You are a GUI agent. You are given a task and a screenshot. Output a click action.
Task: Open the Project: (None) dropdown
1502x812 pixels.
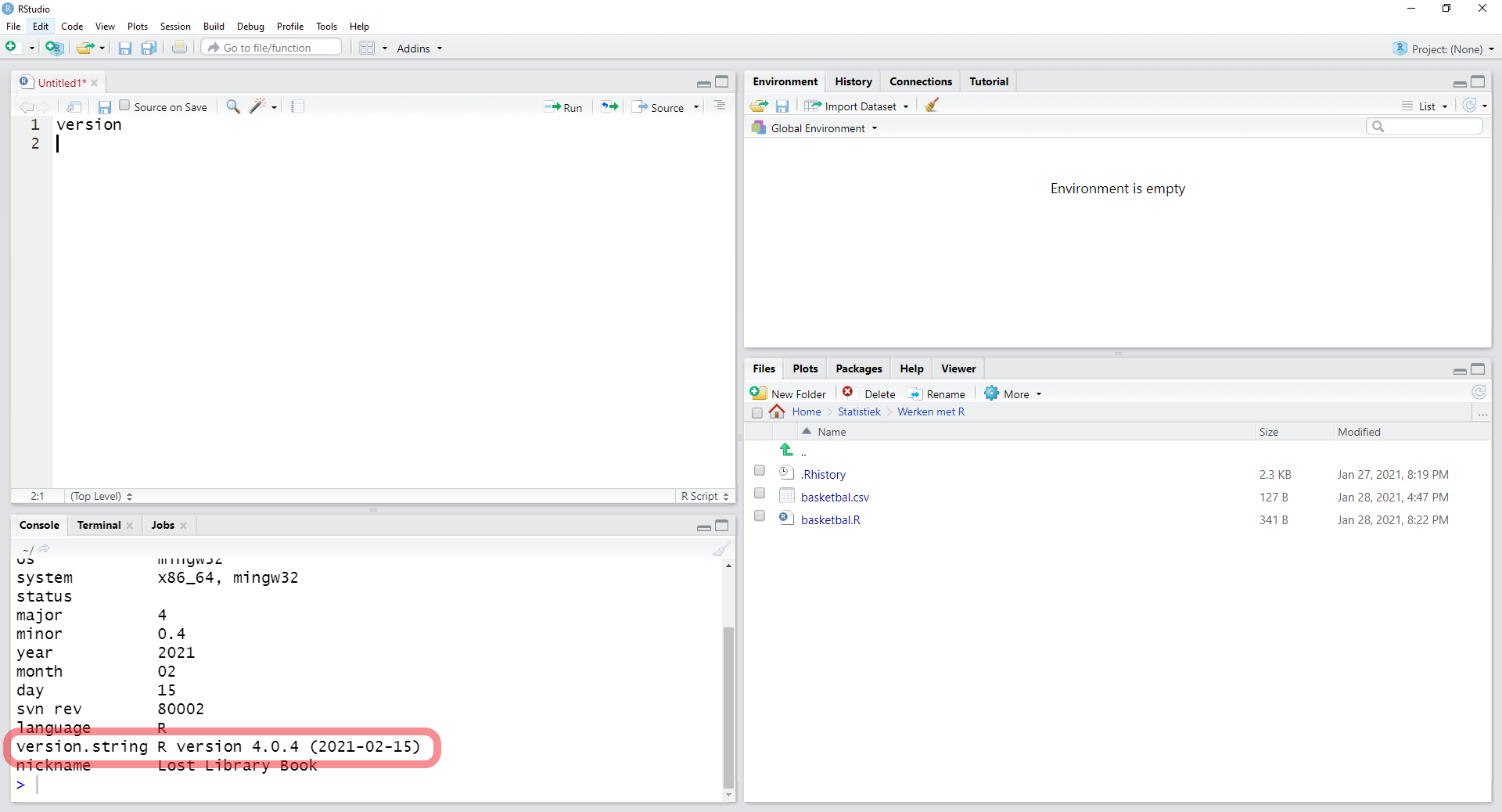(1444, 49)
